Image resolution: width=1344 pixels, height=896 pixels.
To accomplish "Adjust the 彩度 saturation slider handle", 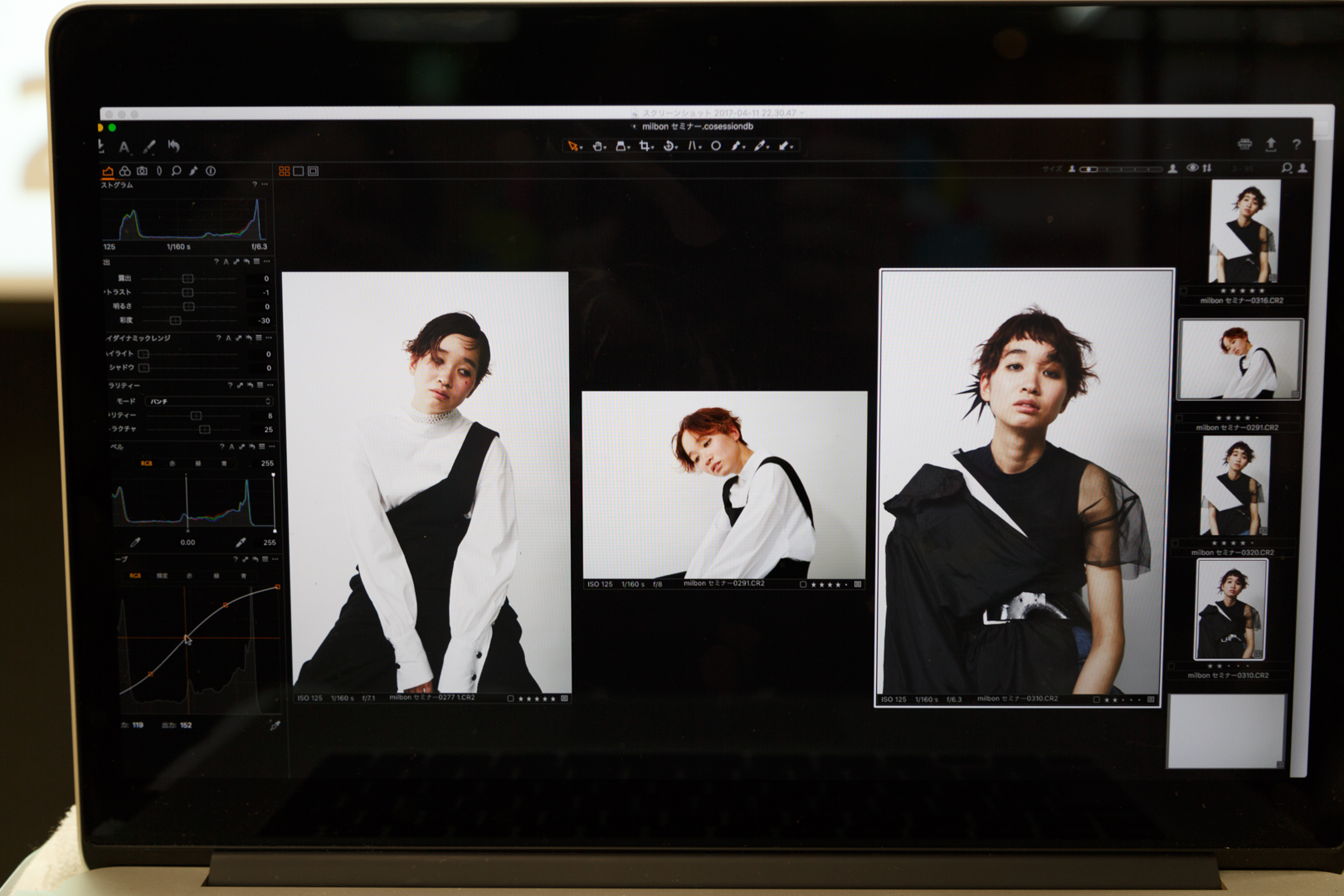I will [175, 320].
